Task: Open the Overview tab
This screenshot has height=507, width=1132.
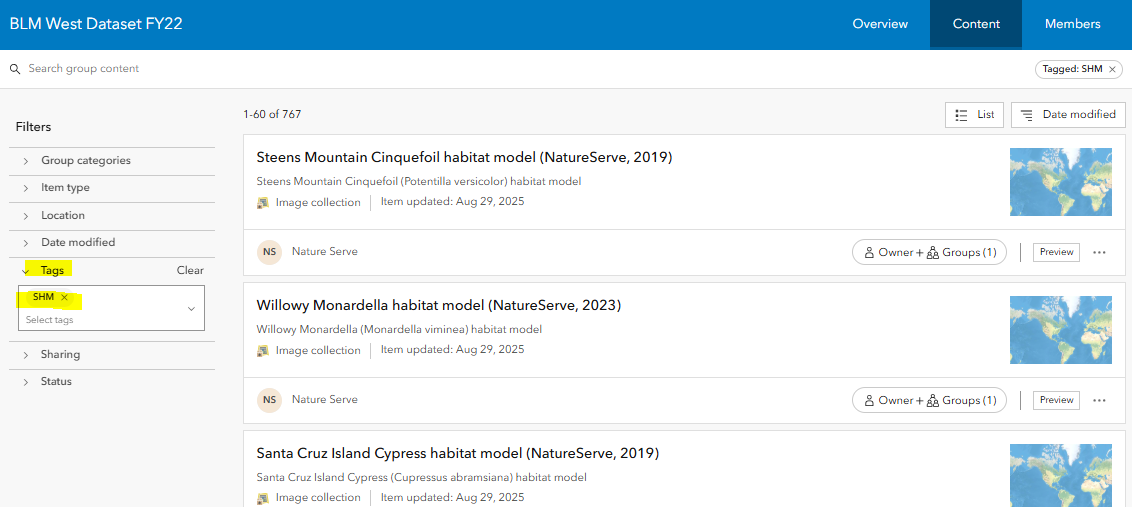Action: coord(880,24)
